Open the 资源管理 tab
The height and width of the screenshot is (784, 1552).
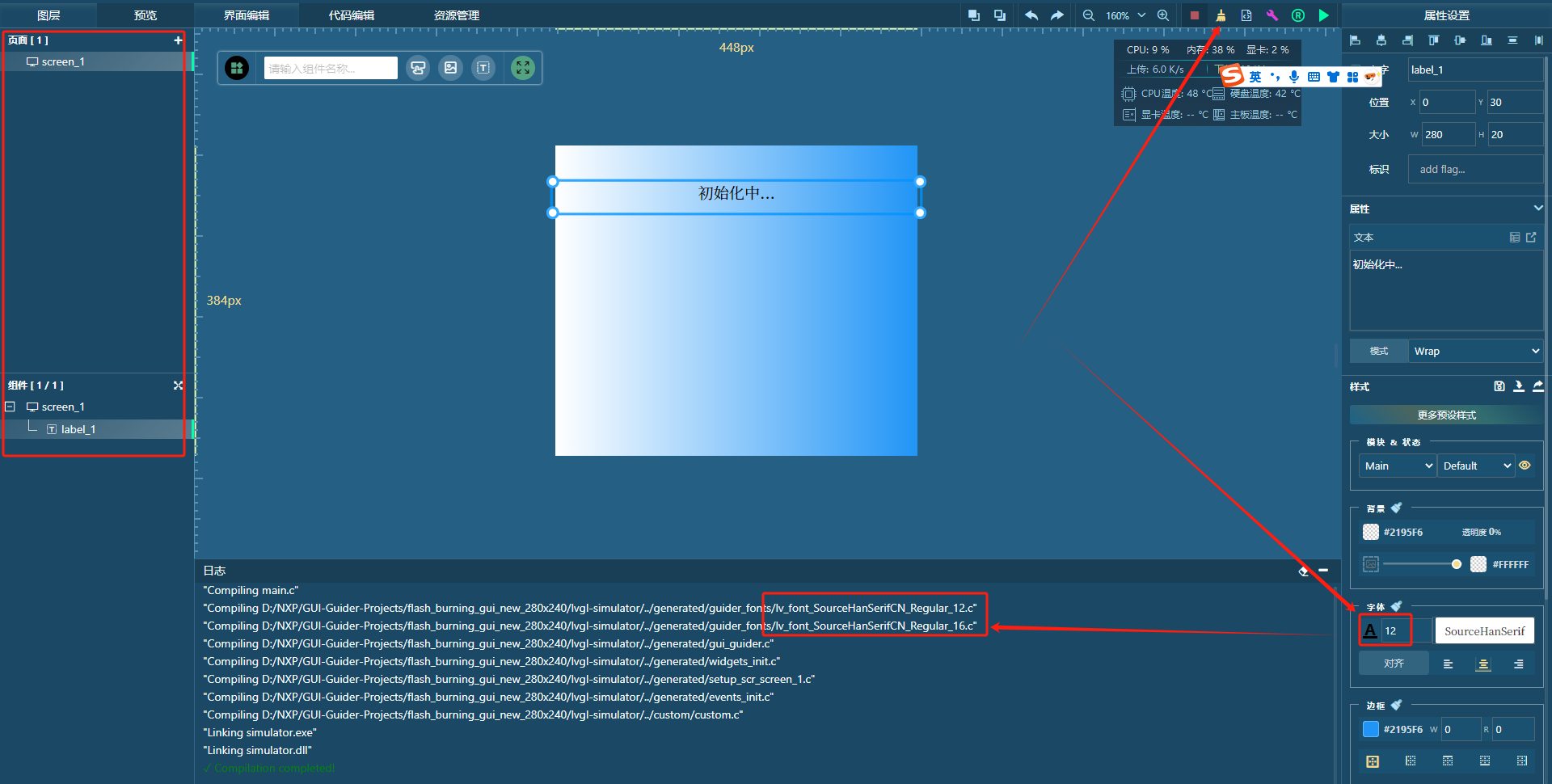coord(457,15)
